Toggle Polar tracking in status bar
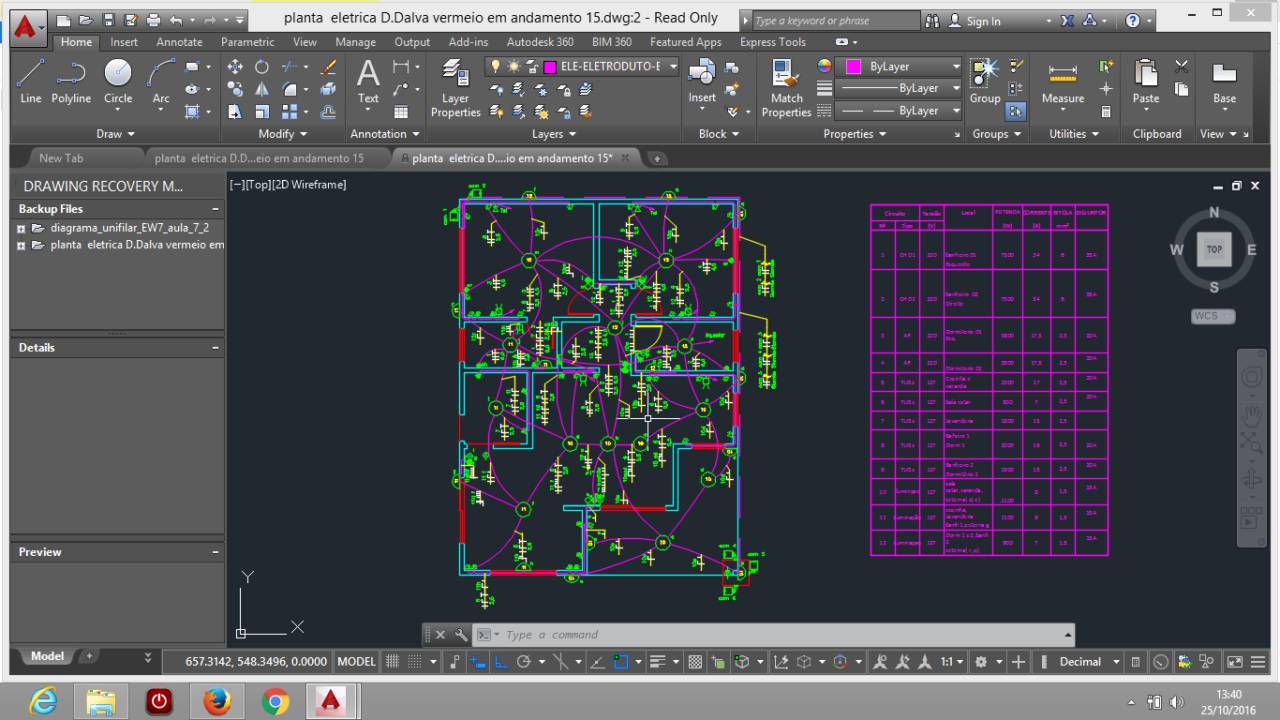This screenshot has height=720, width=1280. [523, 662]
